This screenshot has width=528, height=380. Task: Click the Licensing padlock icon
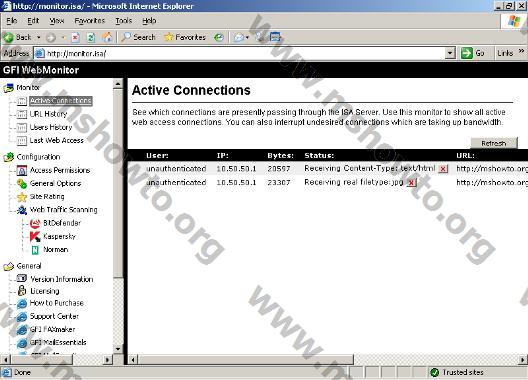pos(22,291)
